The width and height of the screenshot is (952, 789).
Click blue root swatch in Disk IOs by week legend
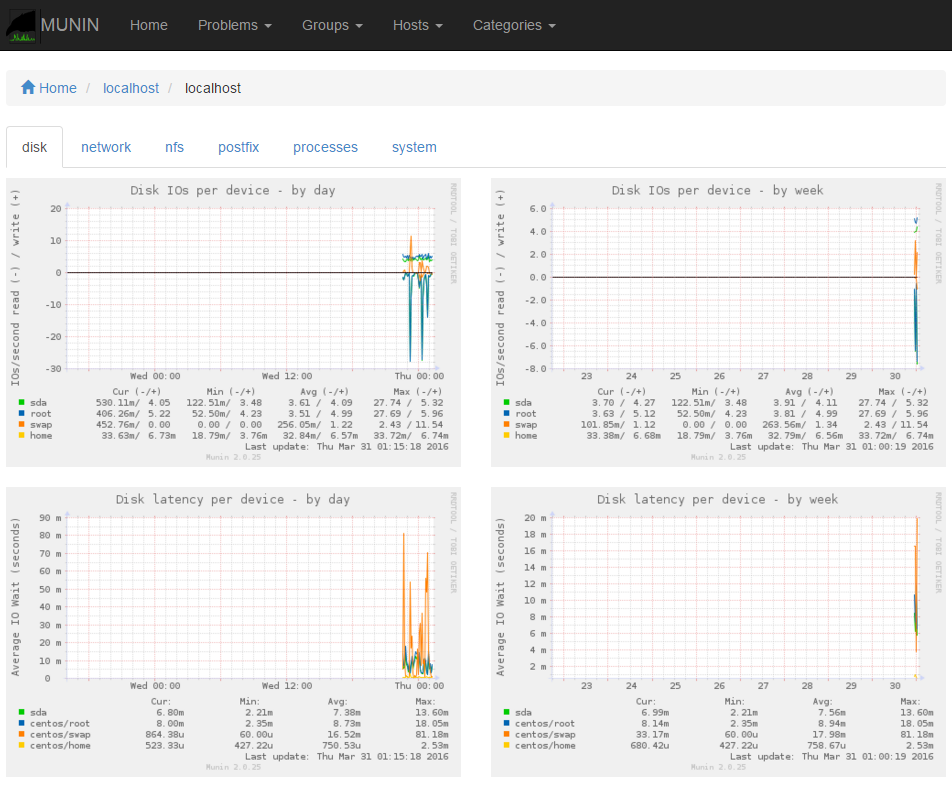(x=506, y=413)
